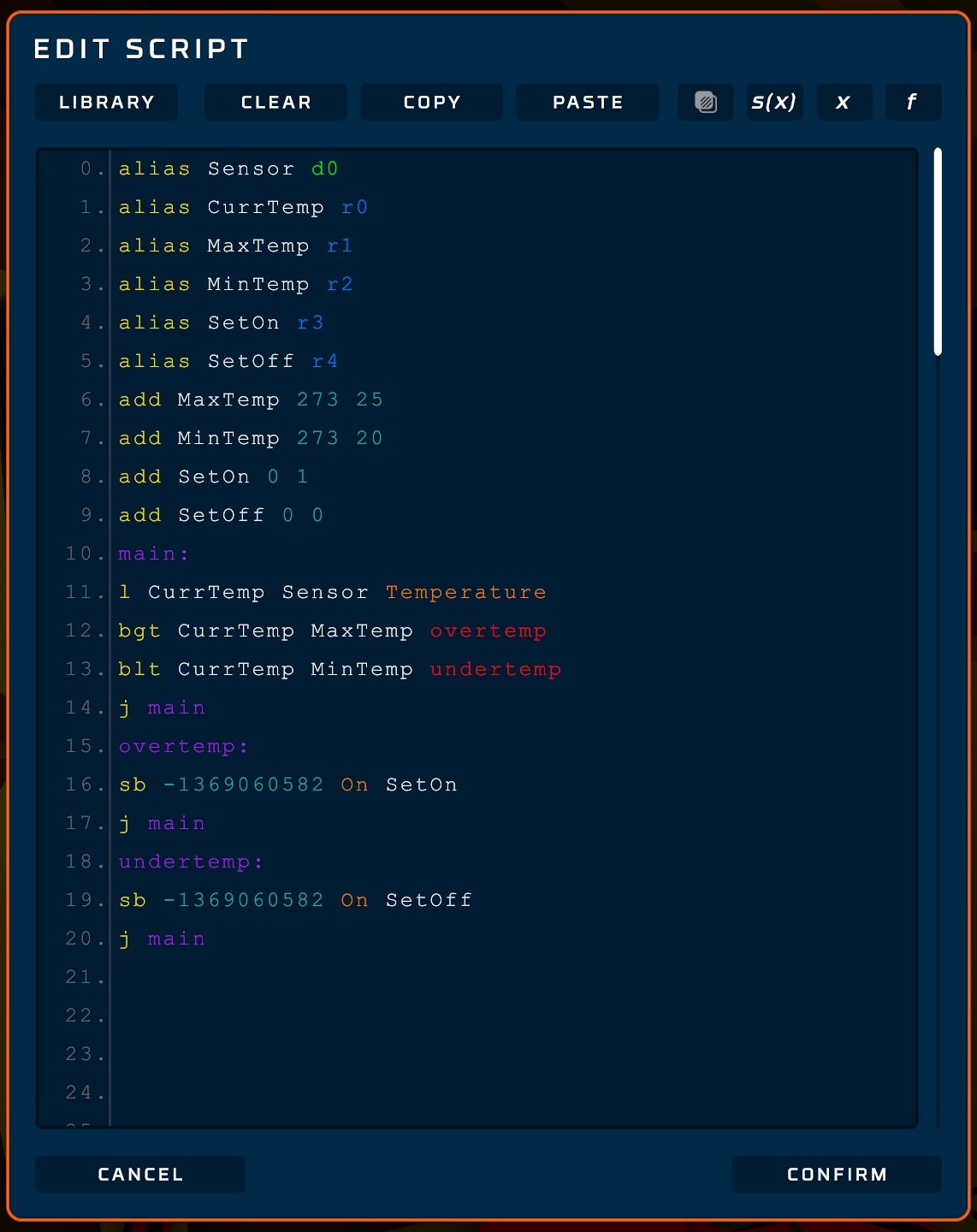Click the s(x) toolbar button
The height and width of the screenshot is (1232, 977).
point(774,103)
